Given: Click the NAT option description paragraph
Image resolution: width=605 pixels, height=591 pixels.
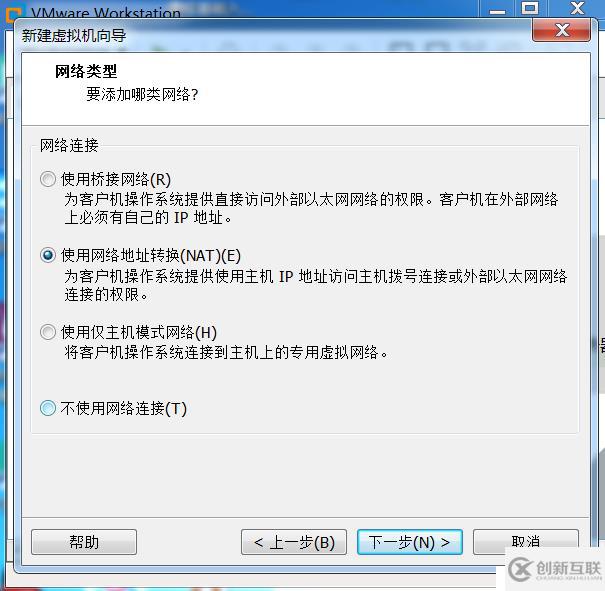Looking at the screenshot, I should 316,285.
